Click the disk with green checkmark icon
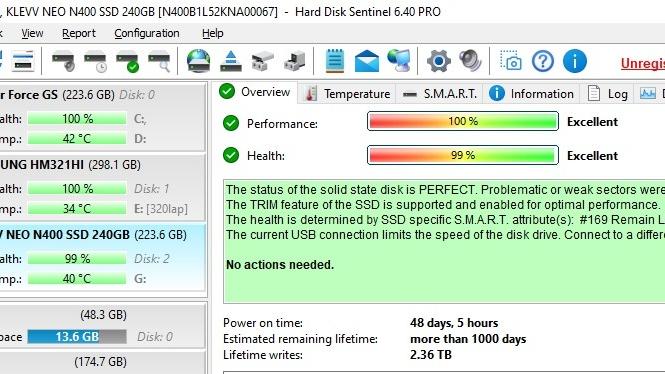Image resolution: width=665 pixels, height=374 pixels. pyautogui.click(x=128, y=61)
